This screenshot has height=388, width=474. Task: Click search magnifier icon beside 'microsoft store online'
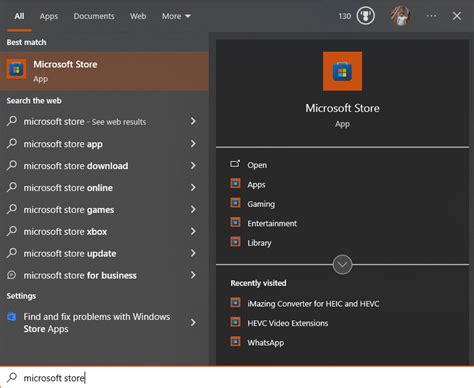coord(12,187)
